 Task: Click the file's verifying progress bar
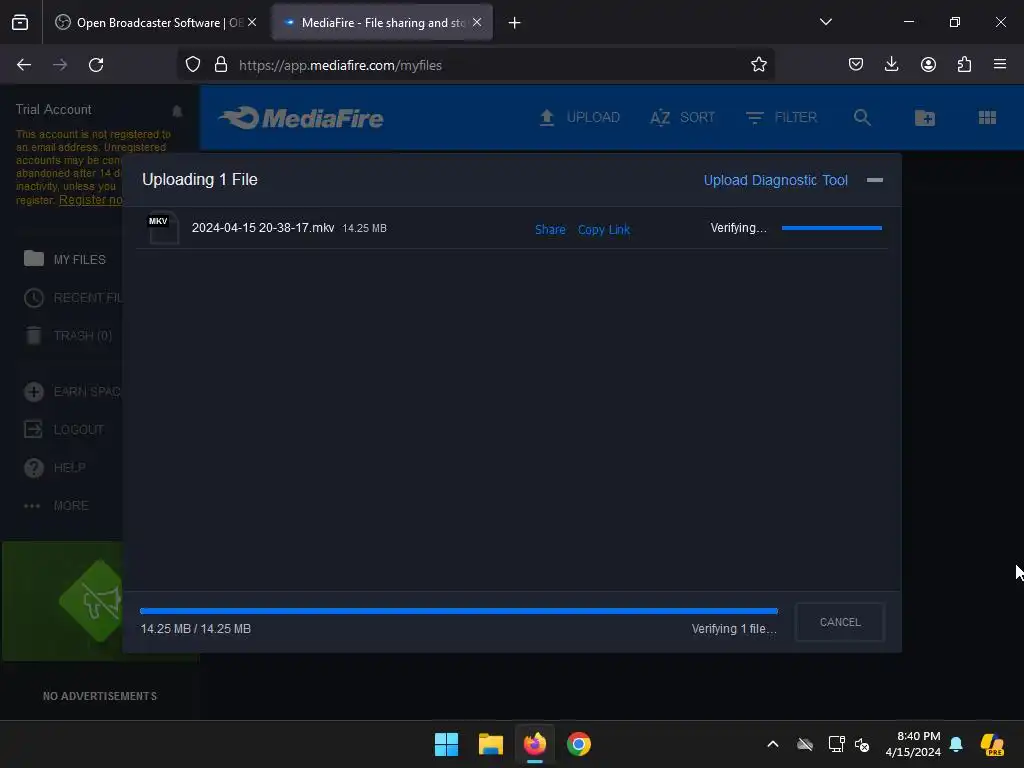(x=831, y=228)
